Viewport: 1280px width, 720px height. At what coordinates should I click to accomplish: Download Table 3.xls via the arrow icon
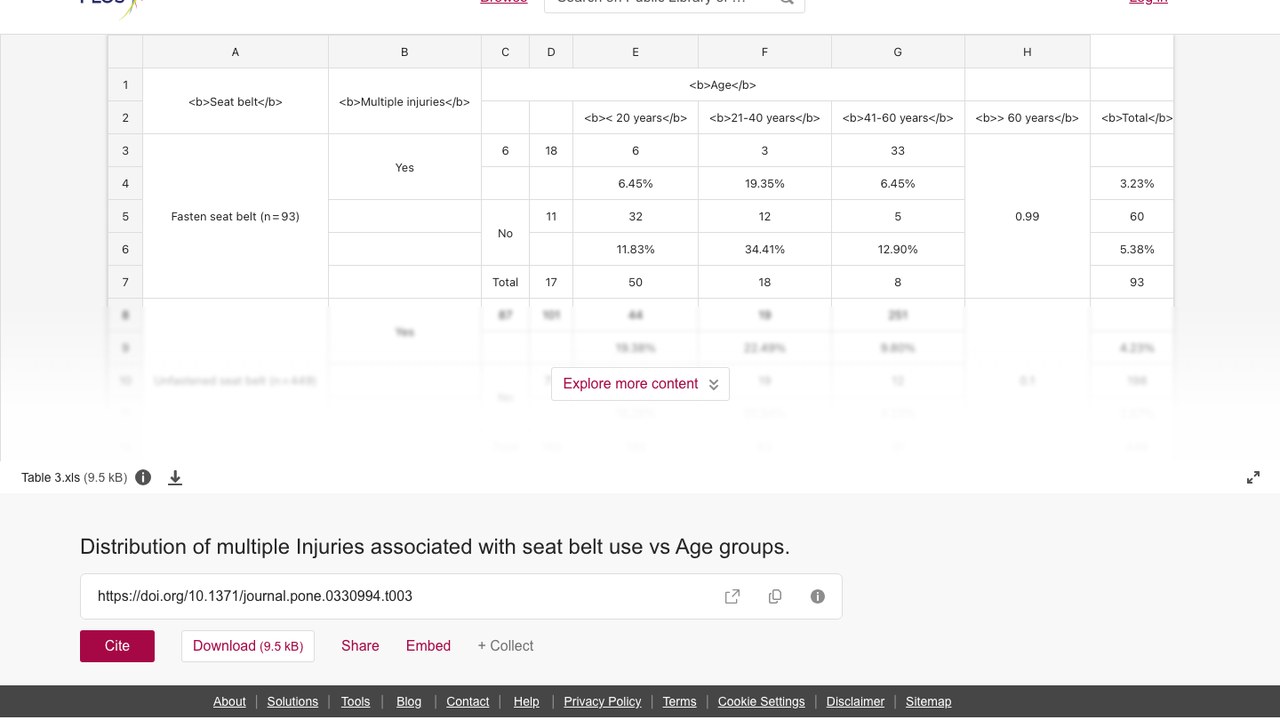175,478
